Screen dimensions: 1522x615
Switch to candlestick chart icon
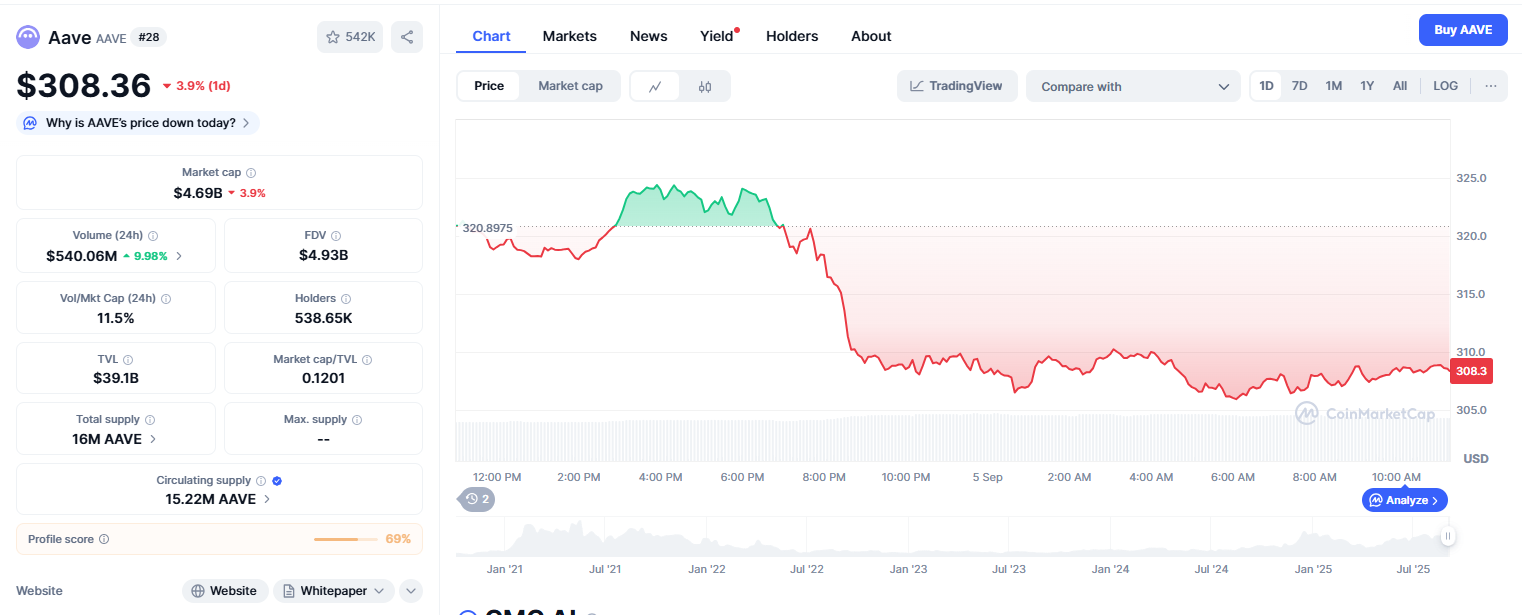click(705, 86)
